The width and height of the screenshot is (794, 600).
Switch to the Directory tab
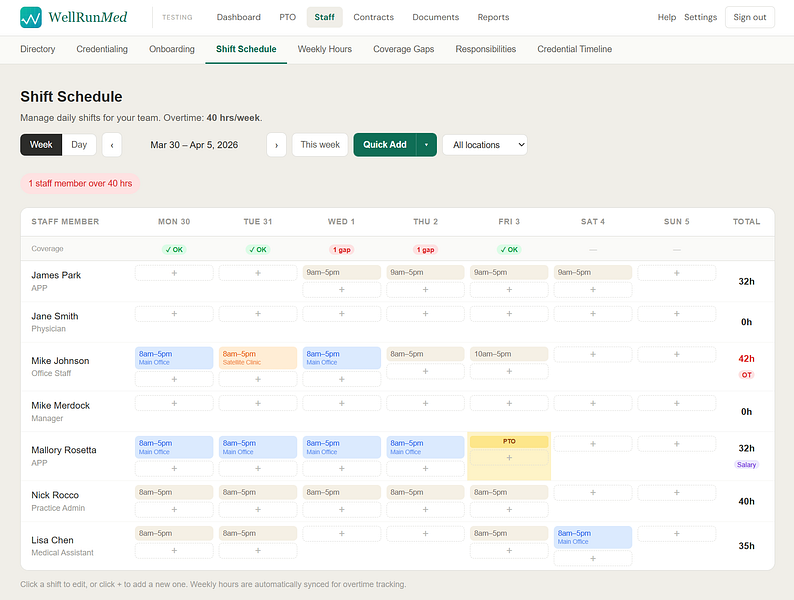coord(37,49)
